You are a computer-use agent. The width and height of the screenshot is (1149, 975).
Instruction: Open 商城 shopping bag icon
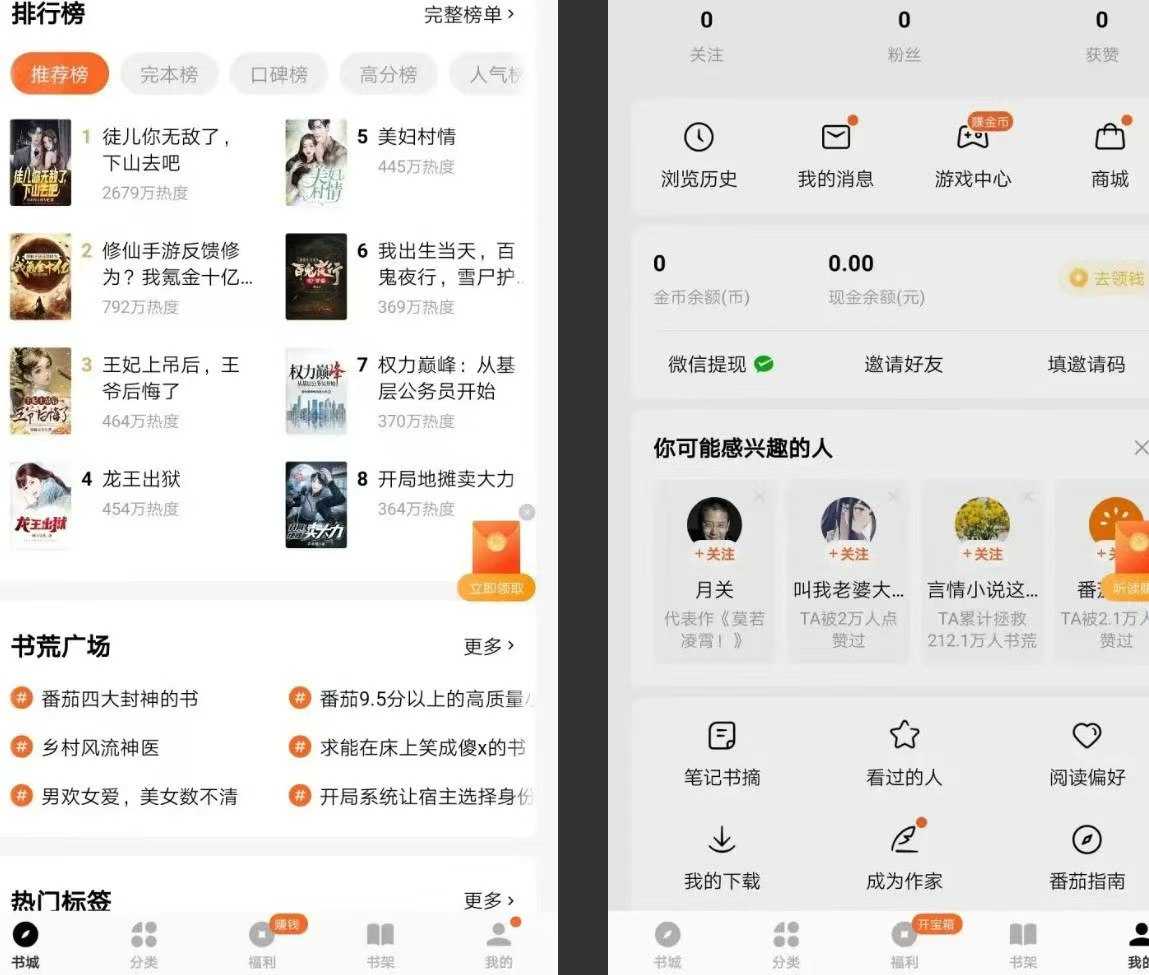(x=1109, y=137)
